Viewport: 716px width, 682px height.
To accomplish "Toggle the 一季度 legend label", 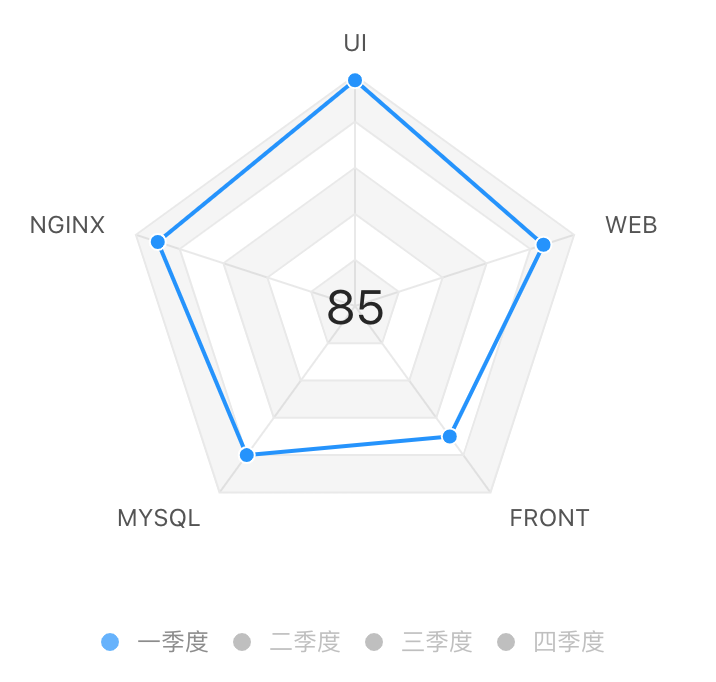I will tap(173, 642).
